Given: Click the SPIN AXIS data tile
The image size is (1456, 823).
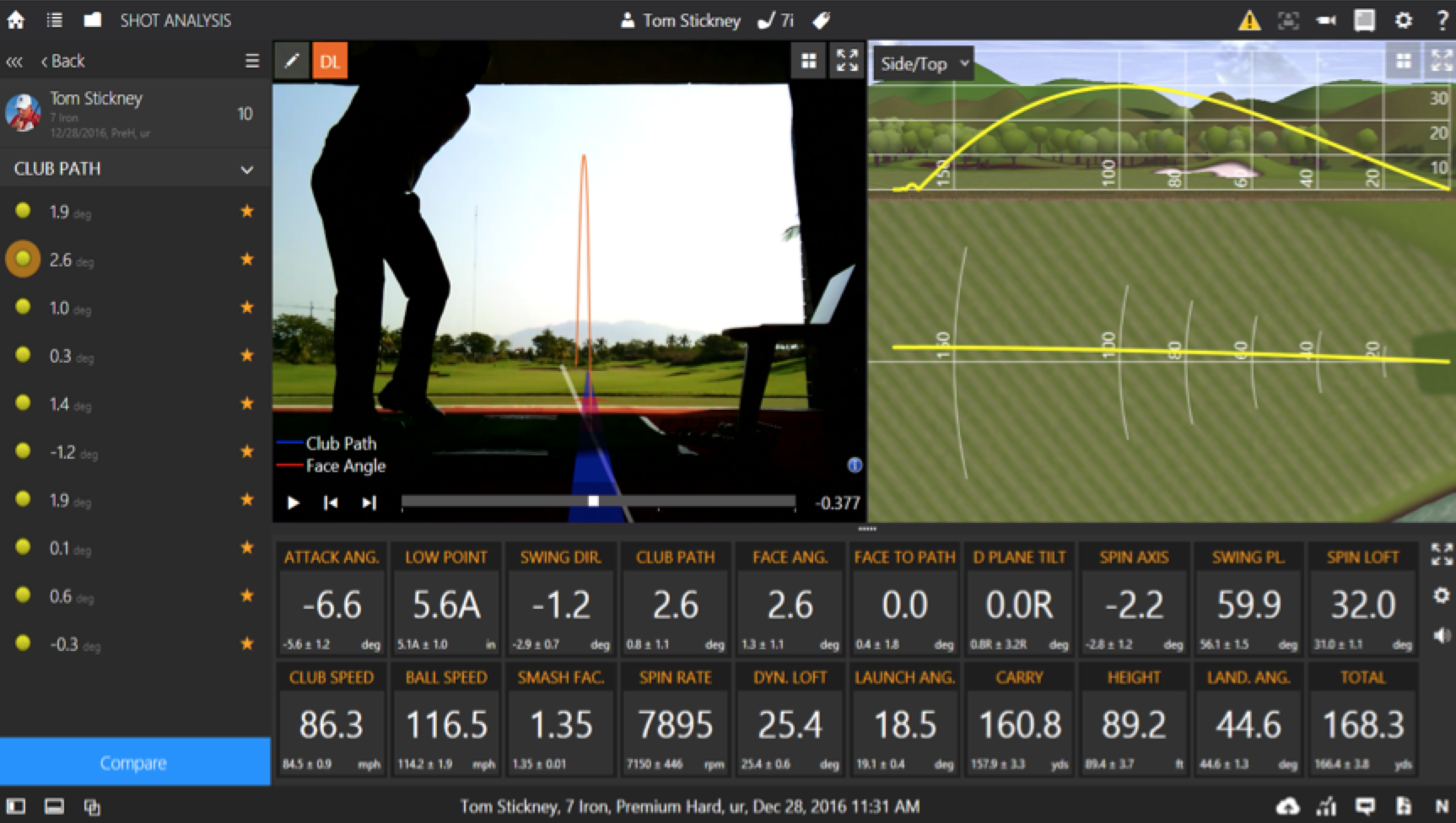Looking at the screenshot, I should [1134, 599].
